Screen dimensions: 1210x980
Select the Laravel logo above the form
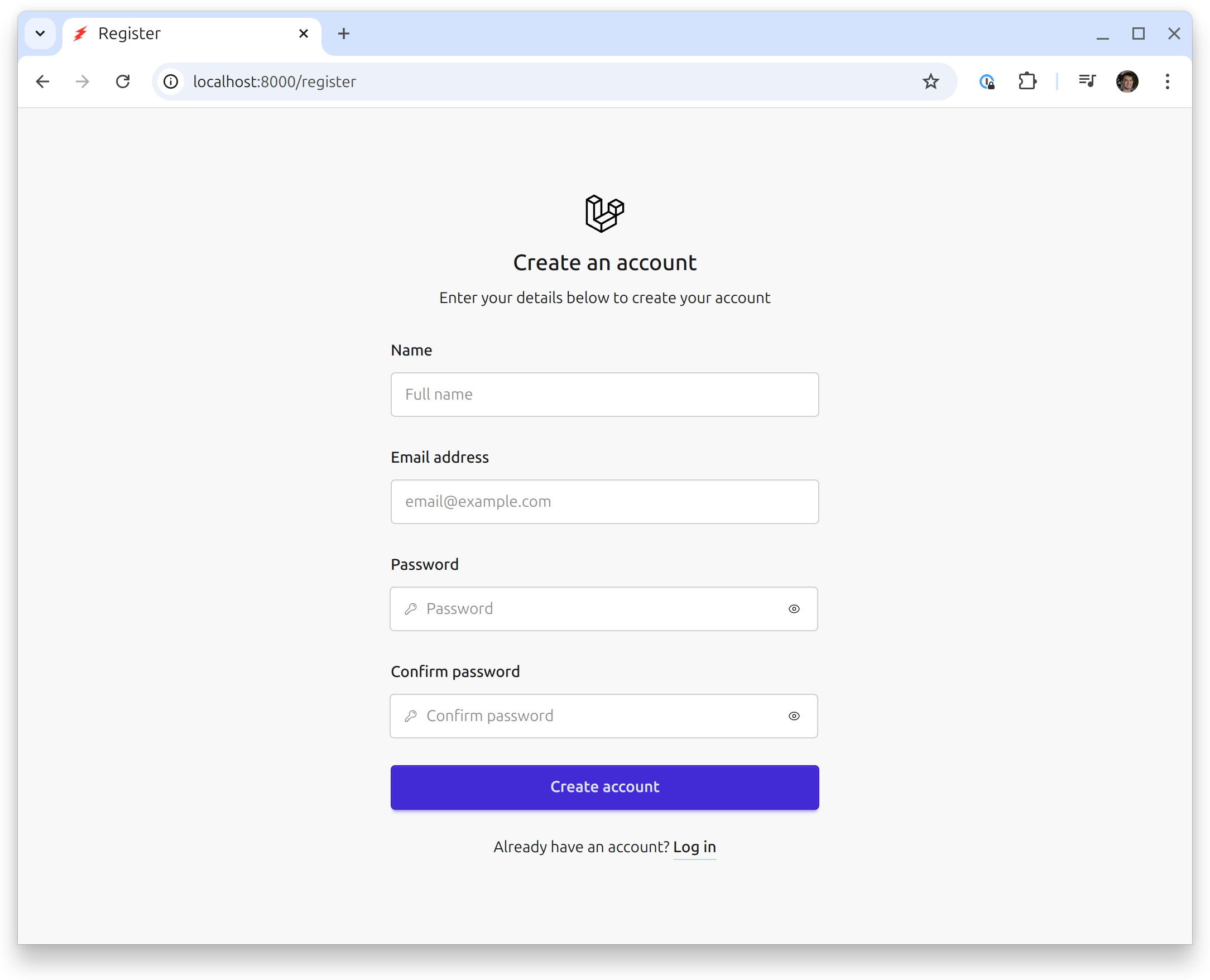point(604,213)
